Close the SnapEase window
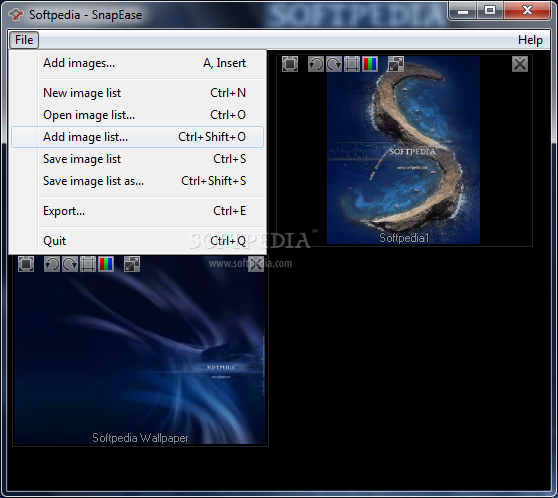Image resolution: width=558 pixels, height=498 pixels. (527, 11)
